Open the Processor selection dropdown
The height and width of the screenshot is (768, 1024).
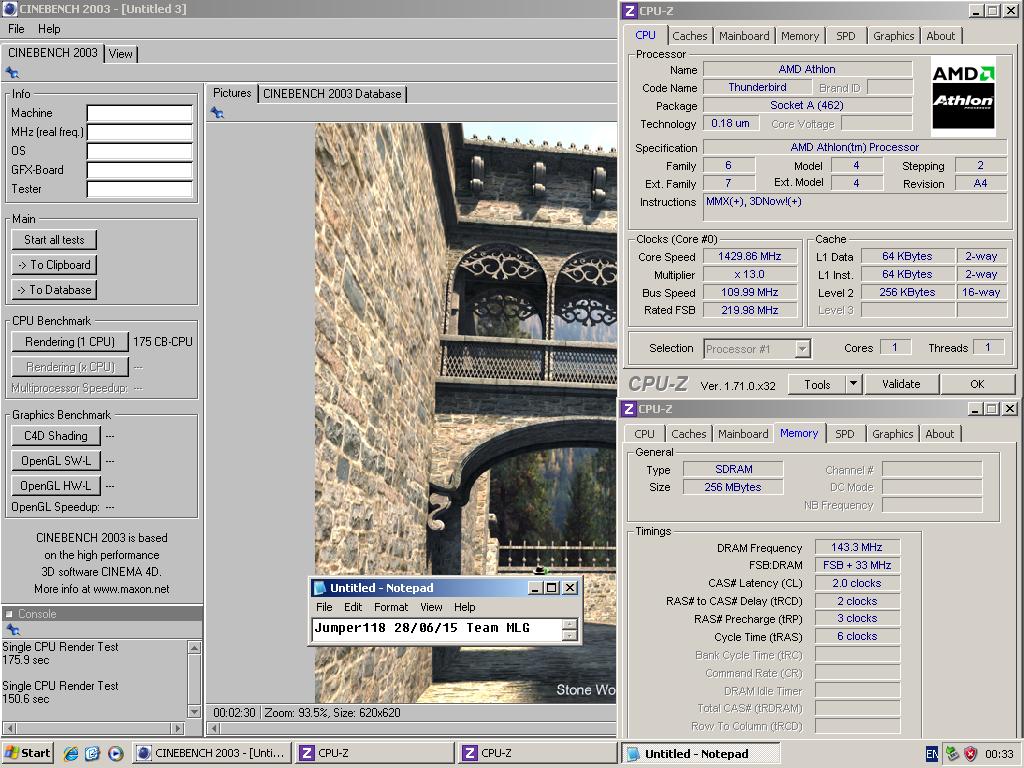coord(803,349)
